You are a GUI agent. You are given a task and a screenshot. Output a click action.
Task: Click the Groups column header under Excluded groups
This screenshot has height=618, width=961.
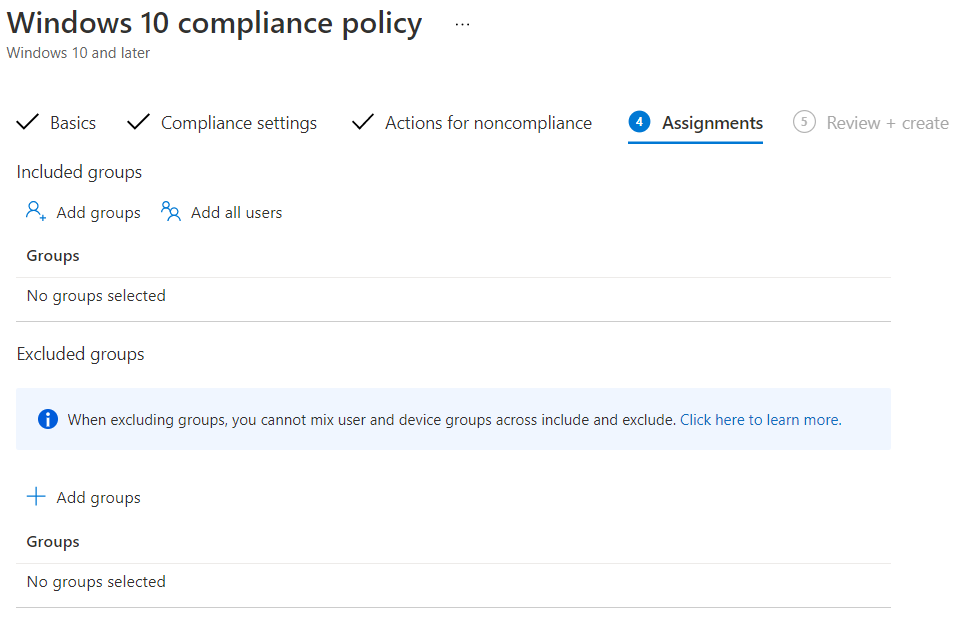52,540
